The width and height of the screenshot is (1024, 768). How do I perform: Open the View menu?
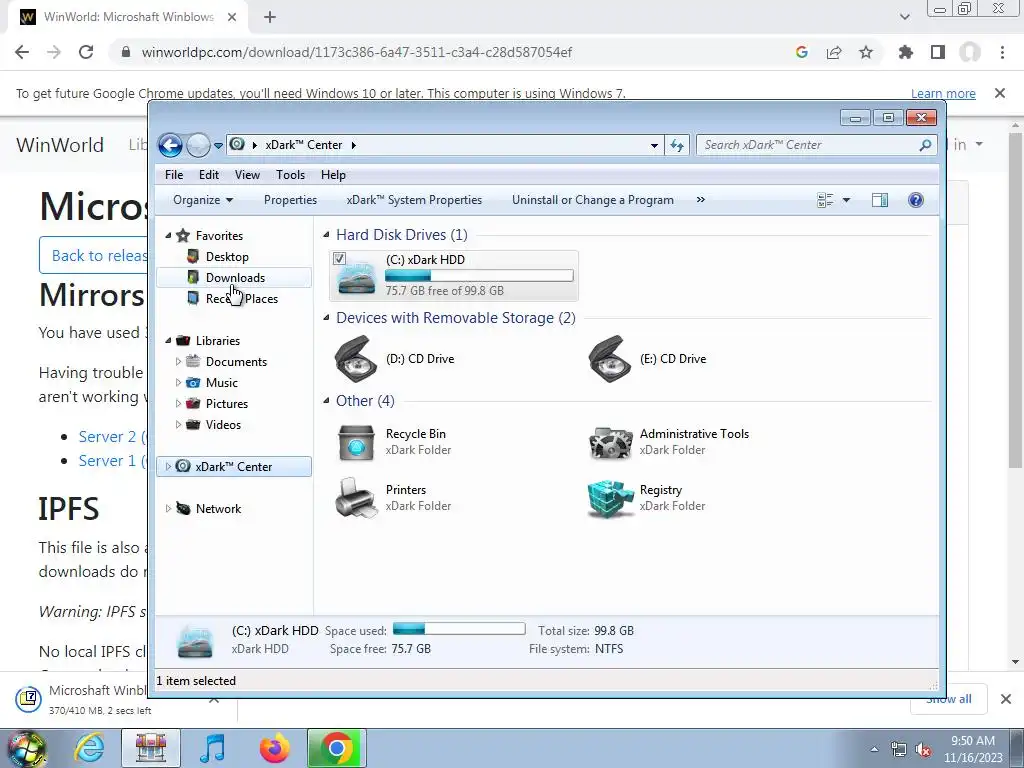(x=248, y=175)
